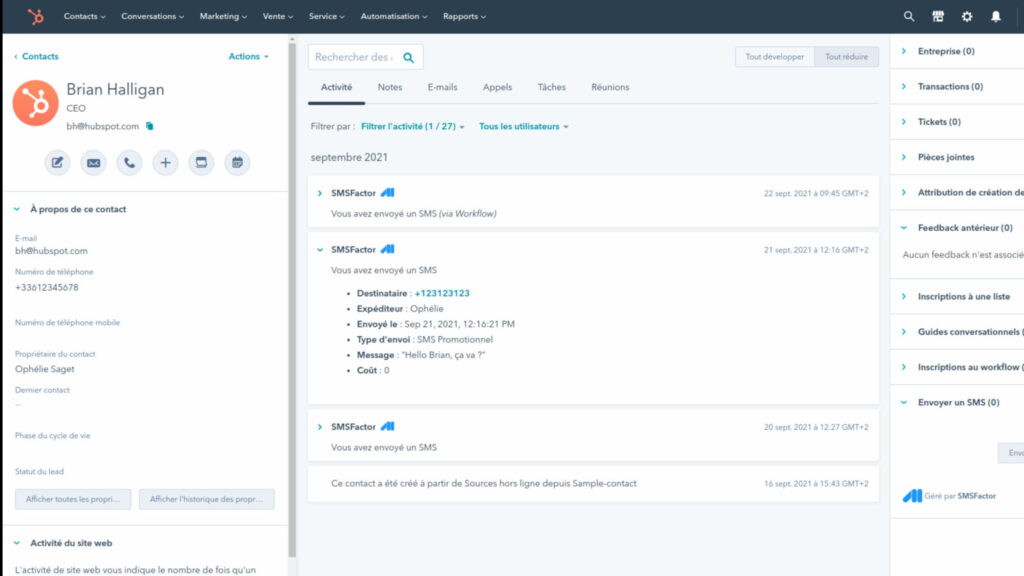Switch to the Notes tab
Image resolution: width=1024 pixels, height=576 pixels.
(x=390, y=87)
